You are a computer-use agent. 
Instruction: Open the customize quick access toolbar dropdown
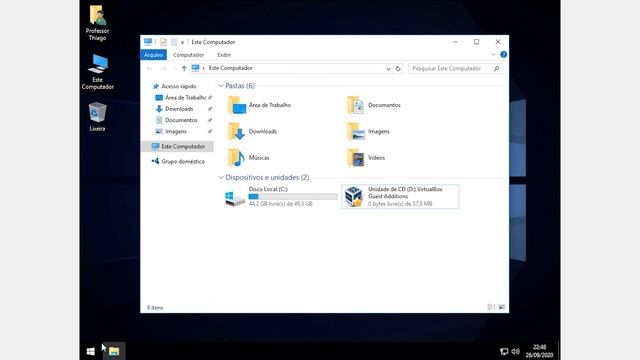click(x=182, y=42)
